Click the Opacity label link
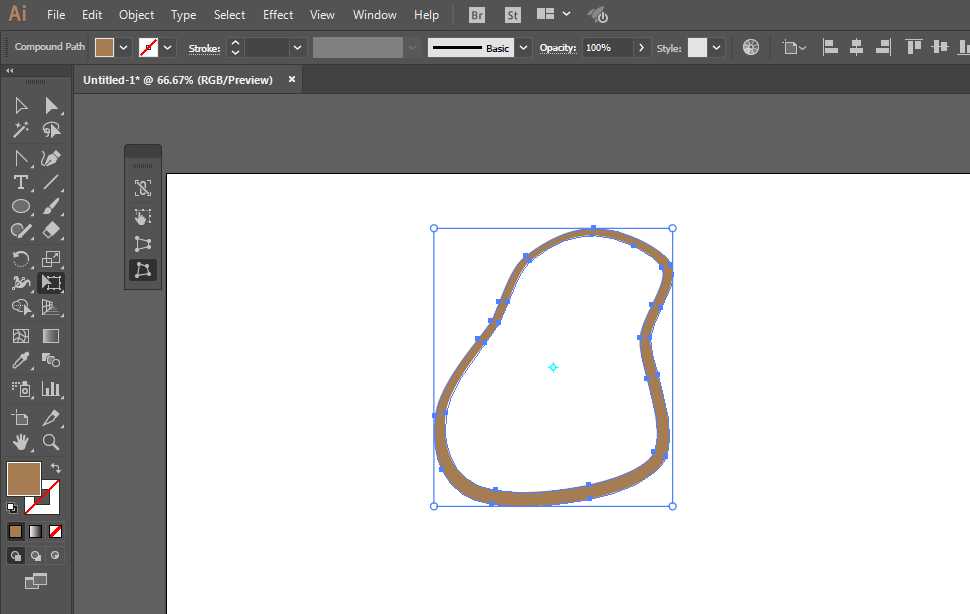The width and height of the screenshot is (970, 614). point(557,48)
